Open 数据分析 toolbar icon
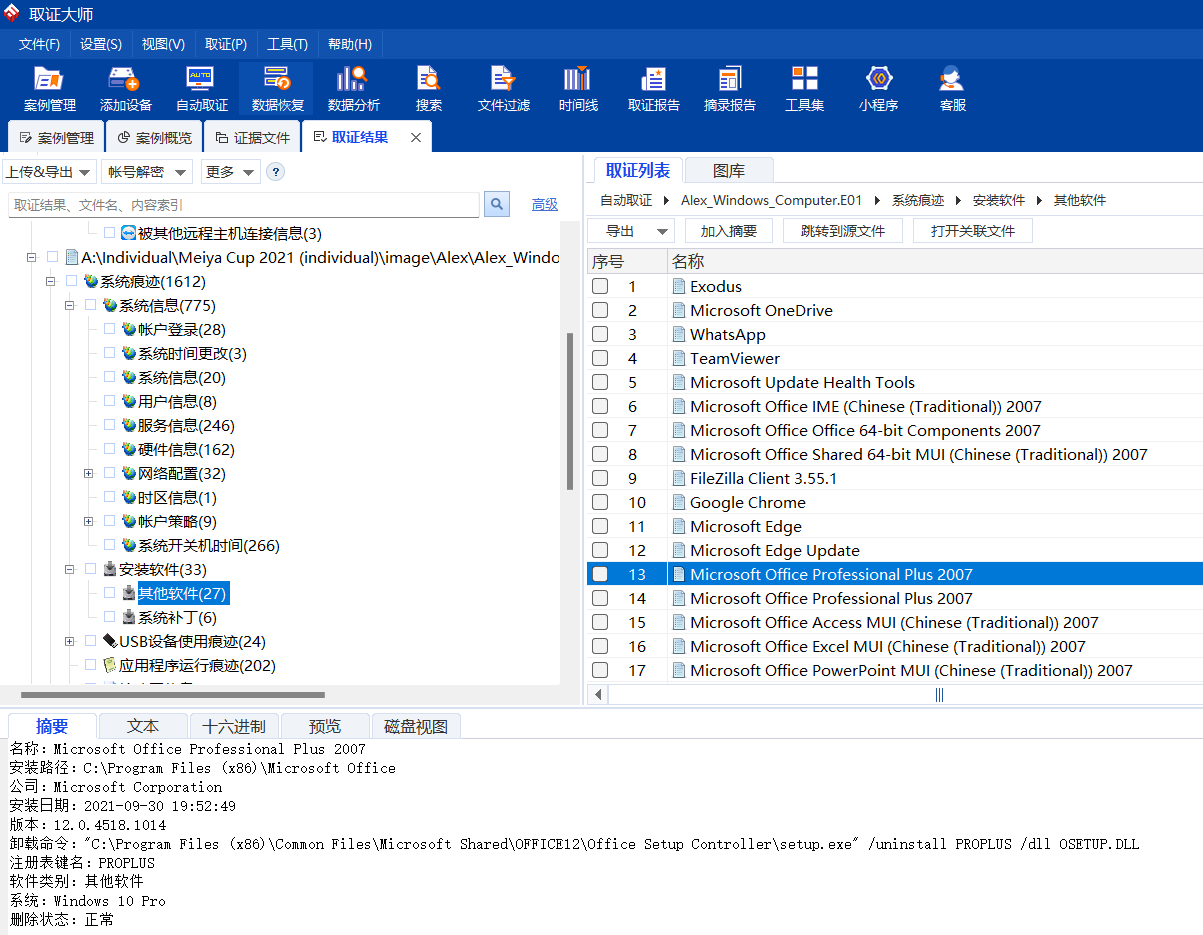Image resolution: width=1203 pixels, height=935 pixels. [353, 89]
